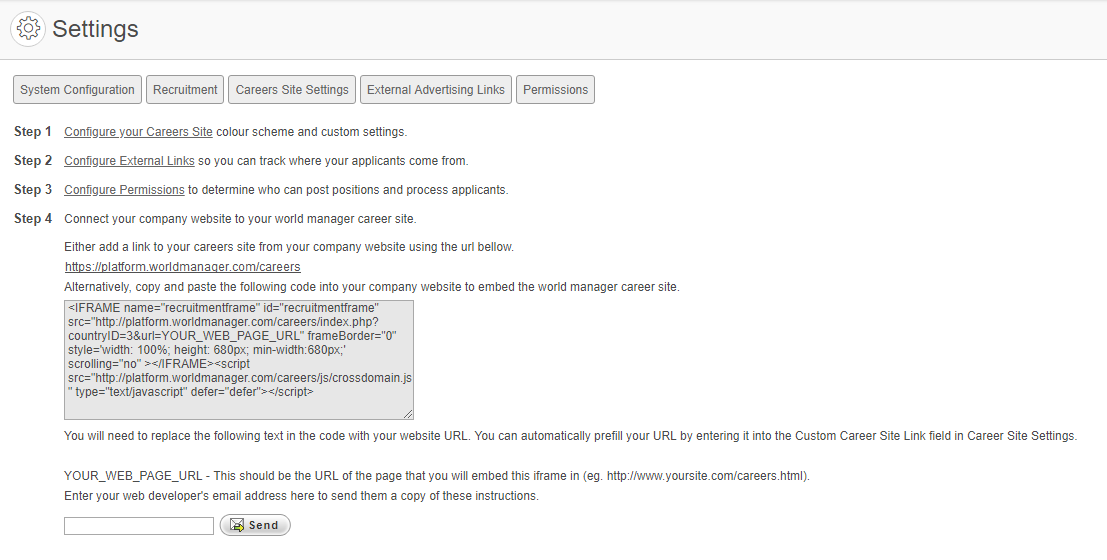
Task: Visit the platform.worldmanager.com/careers URL link
Action: pyautogui.click(x=183, y=267)
